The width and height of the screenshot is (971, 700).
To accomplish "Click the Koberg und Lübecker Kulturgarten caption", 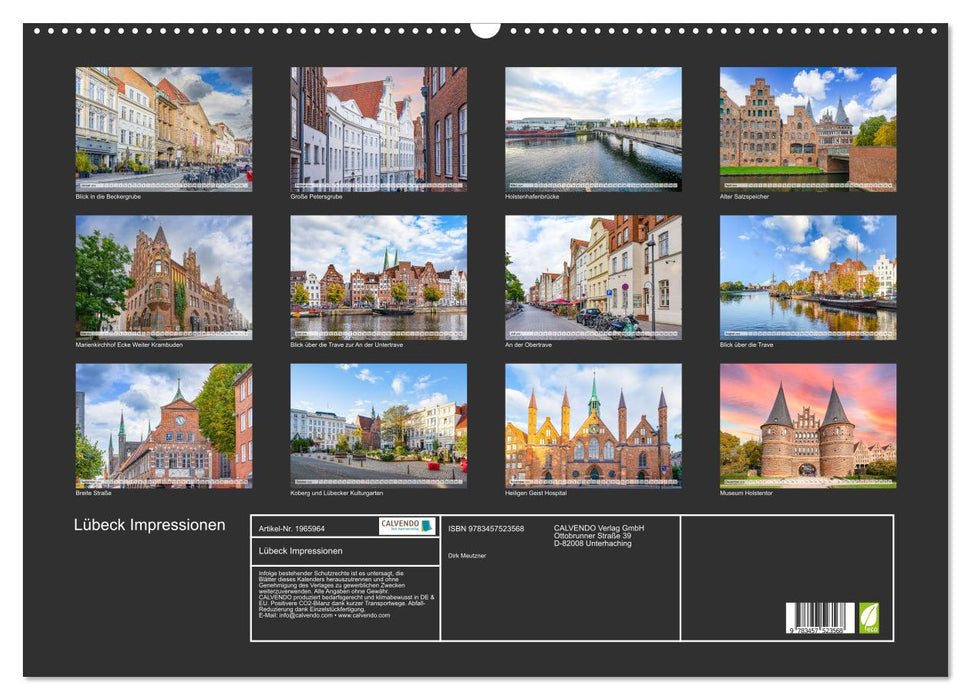I will 338,492.
